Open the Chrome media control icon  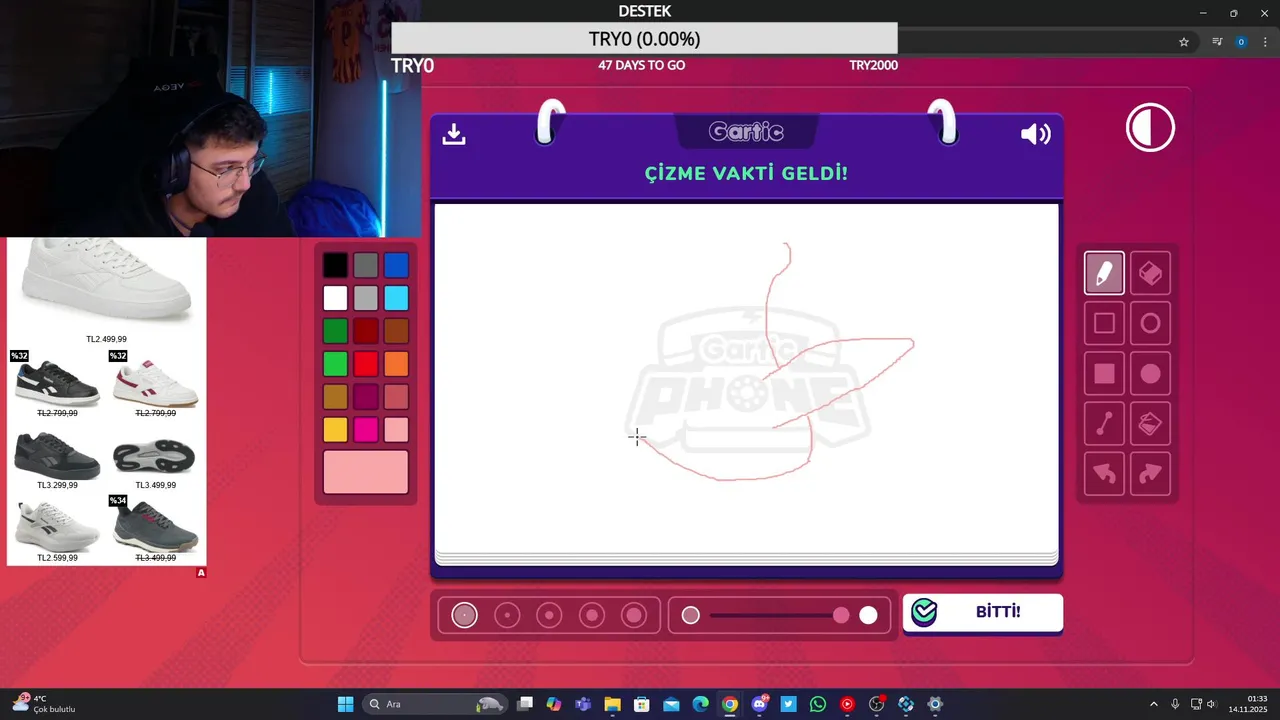(1217, 42)
